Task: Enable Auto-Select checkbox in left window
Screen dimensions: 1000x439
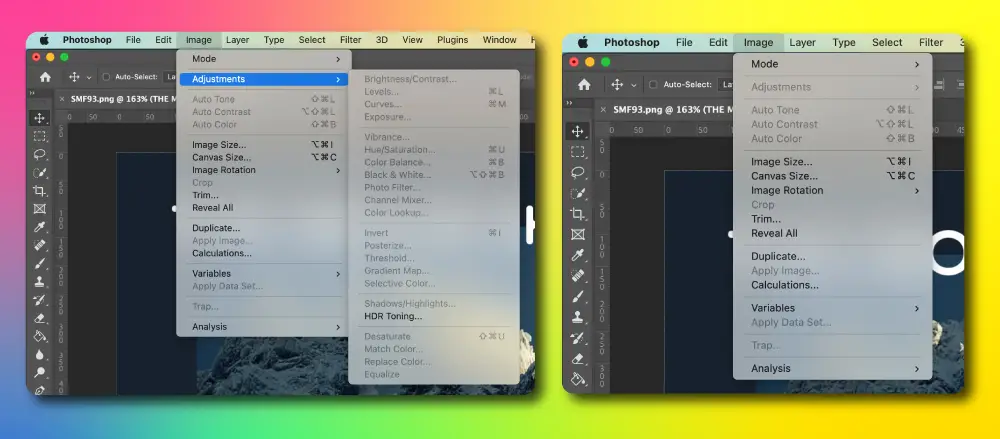Action: tap(106, 77)
